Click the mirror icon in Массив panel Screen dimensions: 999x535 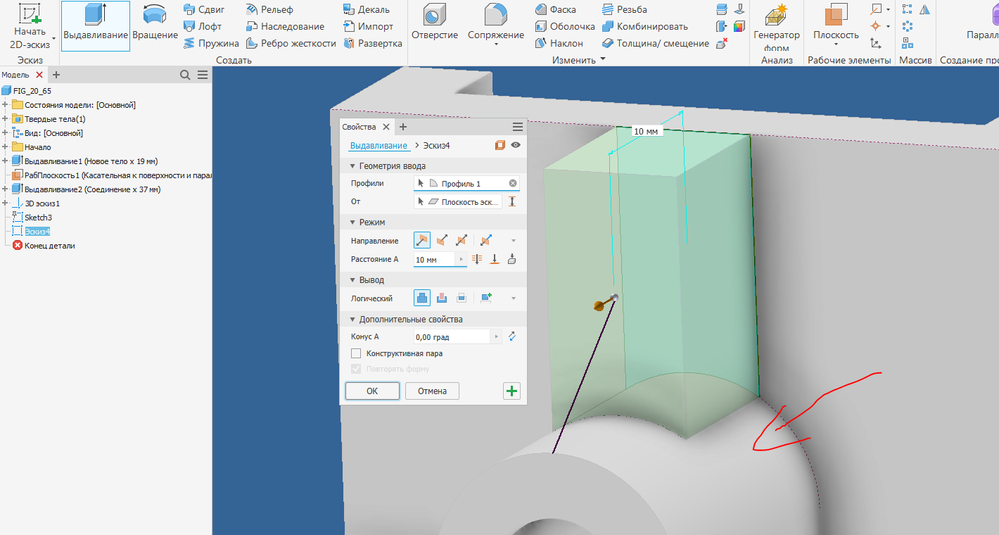pos(924,9)
